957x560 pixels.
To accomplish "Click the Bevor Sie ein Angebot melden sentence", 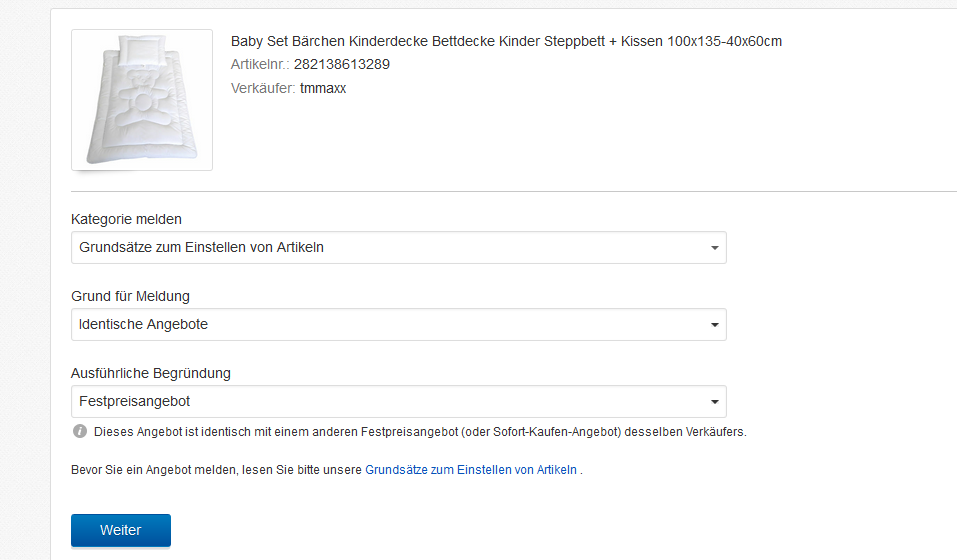I will 216,469.
